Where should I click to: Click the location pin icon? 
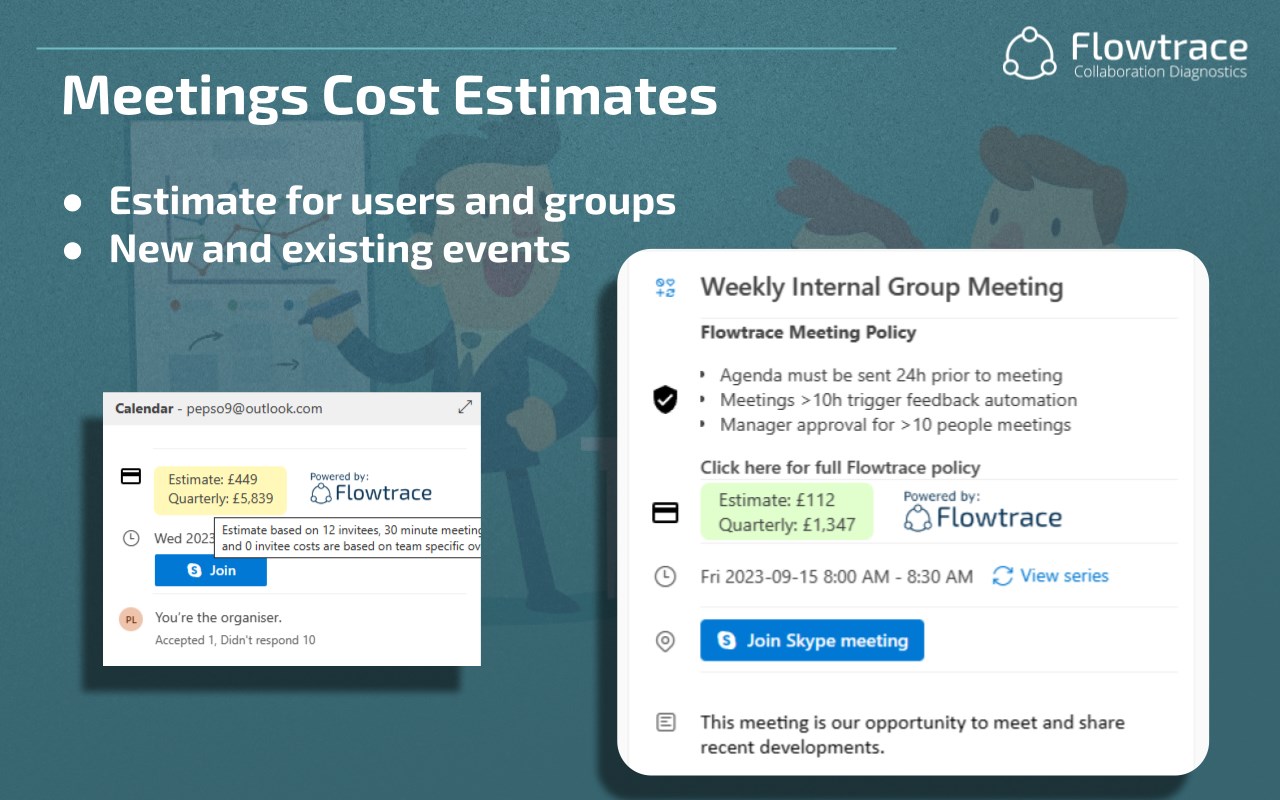(x=665, y=641)
